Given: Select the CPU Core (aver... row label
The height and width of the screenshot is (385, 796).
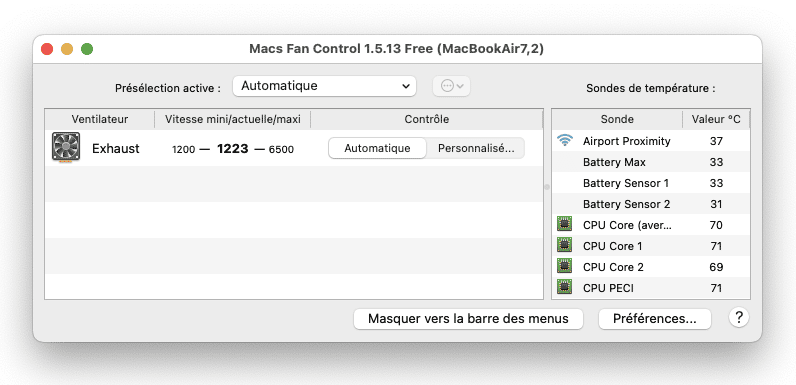Looking at the screenshot, I should [627, 225].
